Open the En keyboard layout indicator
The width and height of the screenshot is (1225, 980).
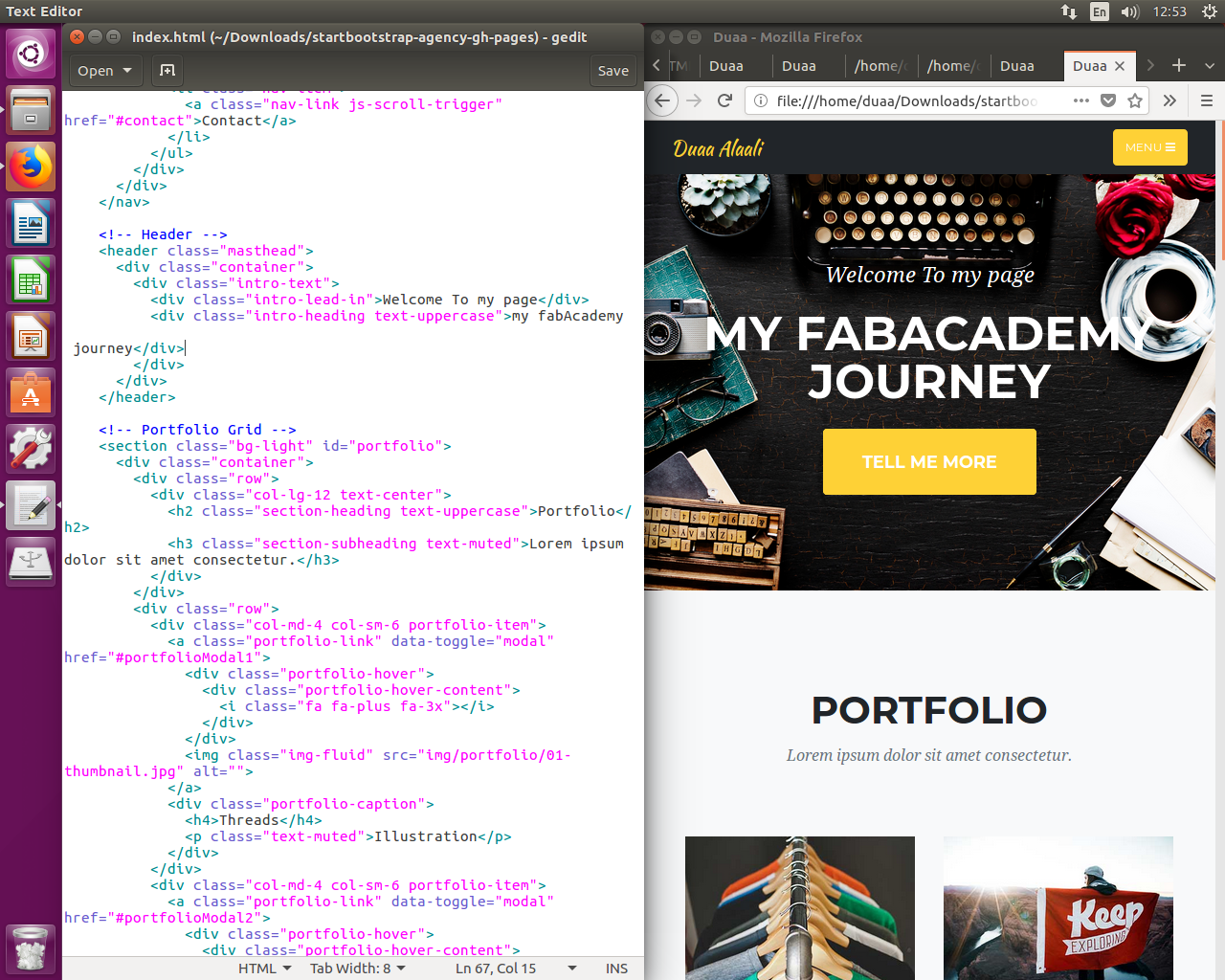tap(1100, 11)
